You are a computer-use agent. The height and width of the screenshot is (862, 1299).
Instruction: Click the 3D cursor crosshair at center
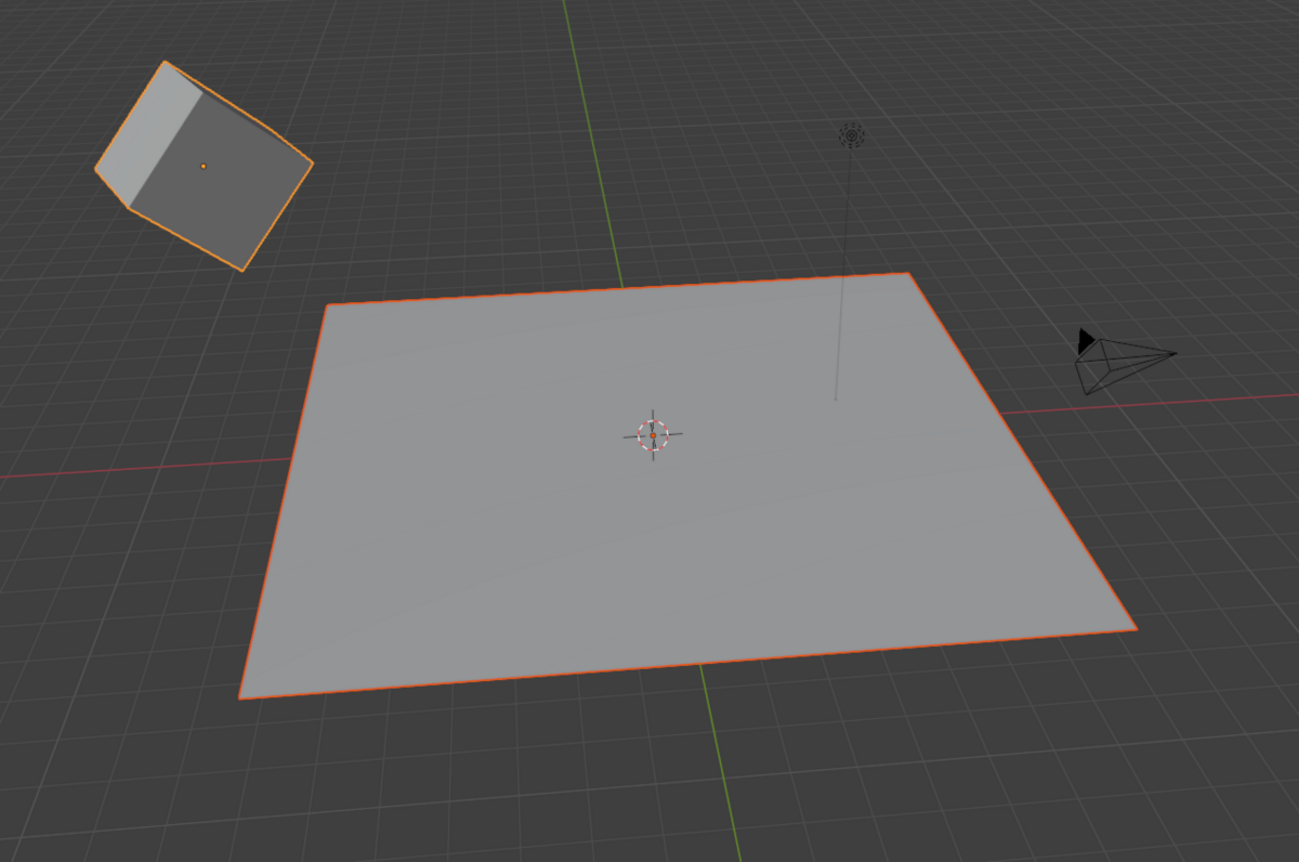point(655,434)
